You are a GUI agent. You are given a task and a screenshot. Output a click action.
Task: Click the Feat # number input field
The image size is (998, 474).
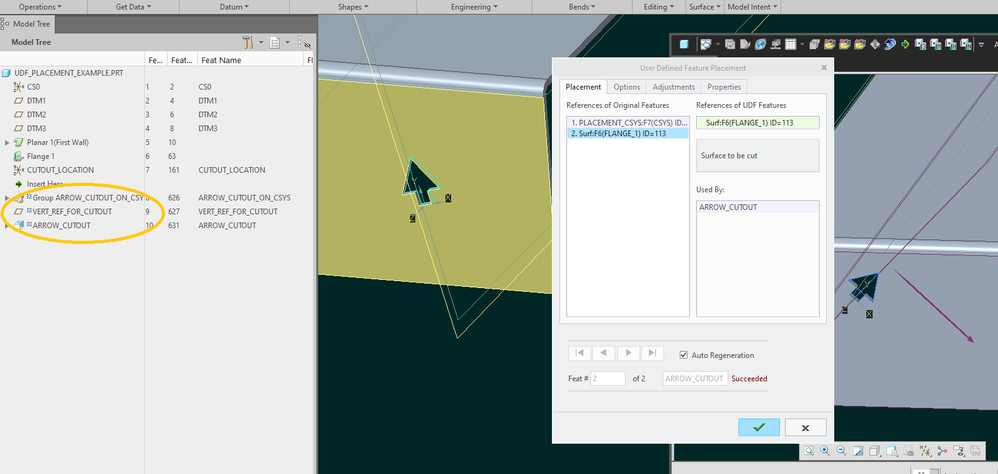click(608, 379)
